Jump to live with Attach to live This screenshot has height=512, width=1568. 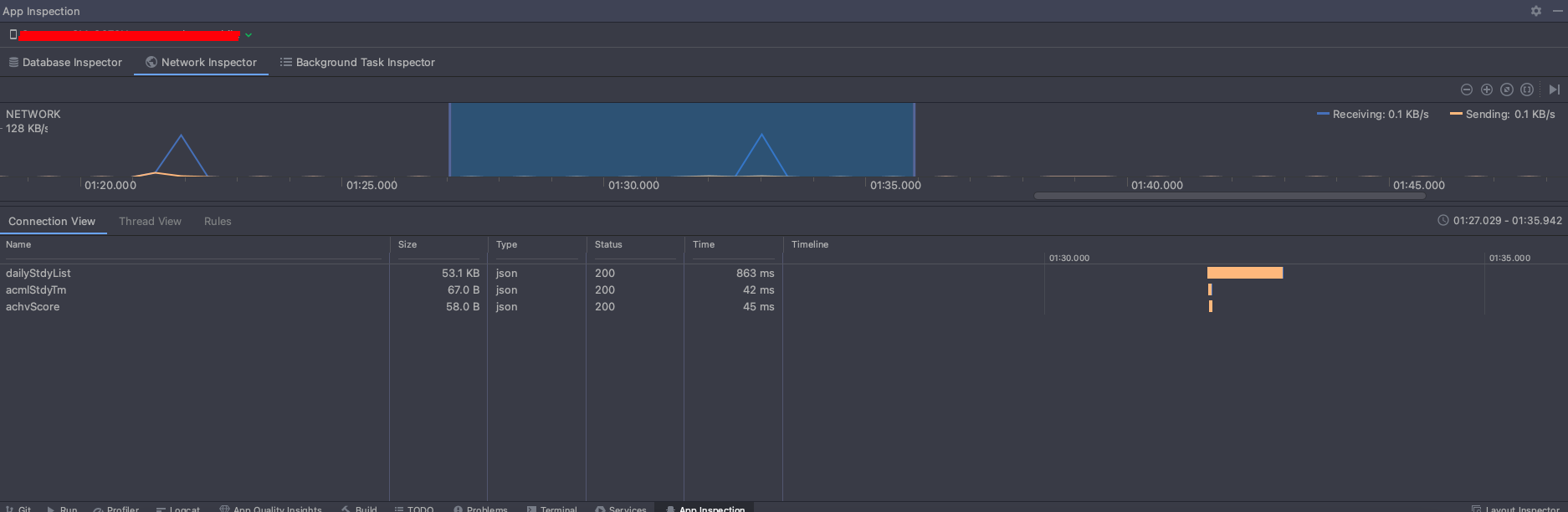point(1554,90)
